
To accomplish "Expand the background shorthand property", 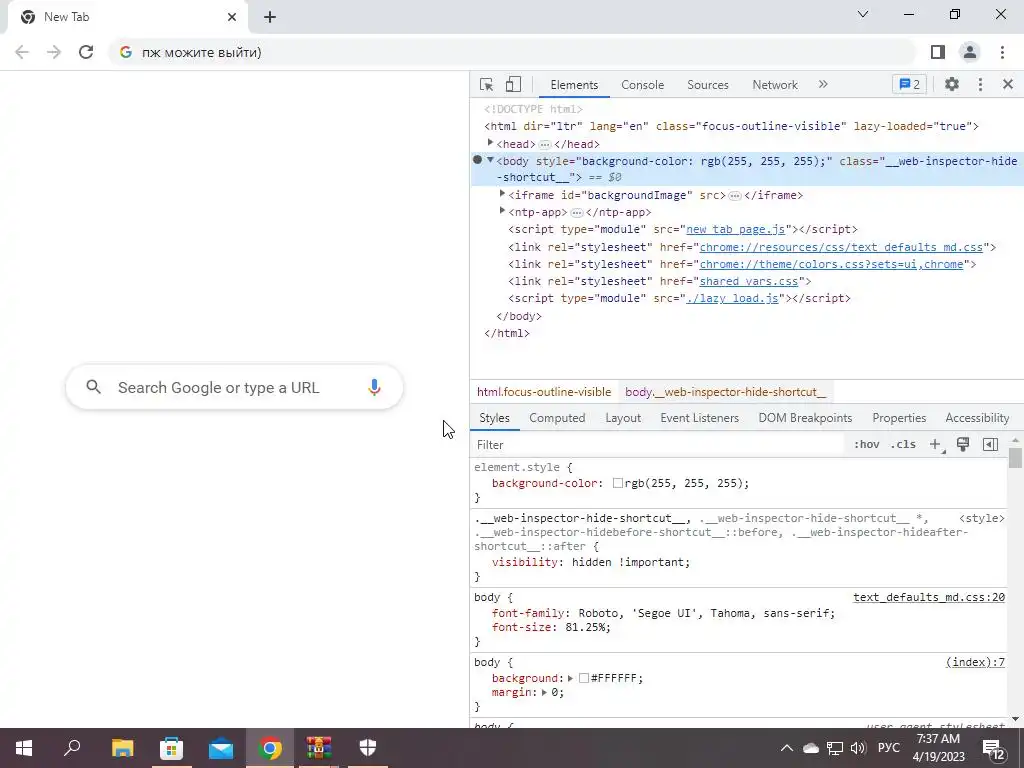I will (x=570, y=679).
